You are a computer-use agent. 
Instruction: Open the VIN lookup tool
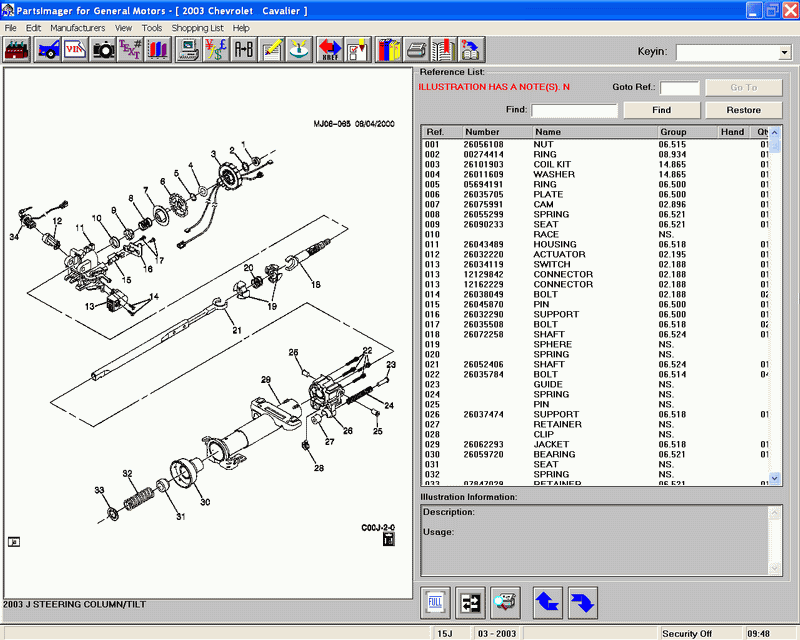click(75, 50)
